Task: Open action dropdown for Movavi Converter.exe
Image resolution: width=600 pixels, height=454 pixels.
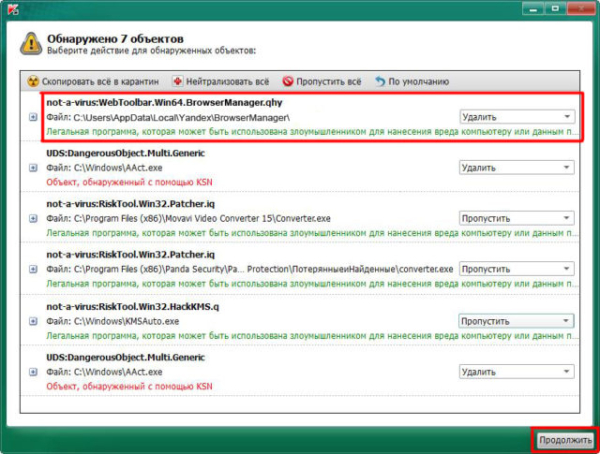Action: 517,218
